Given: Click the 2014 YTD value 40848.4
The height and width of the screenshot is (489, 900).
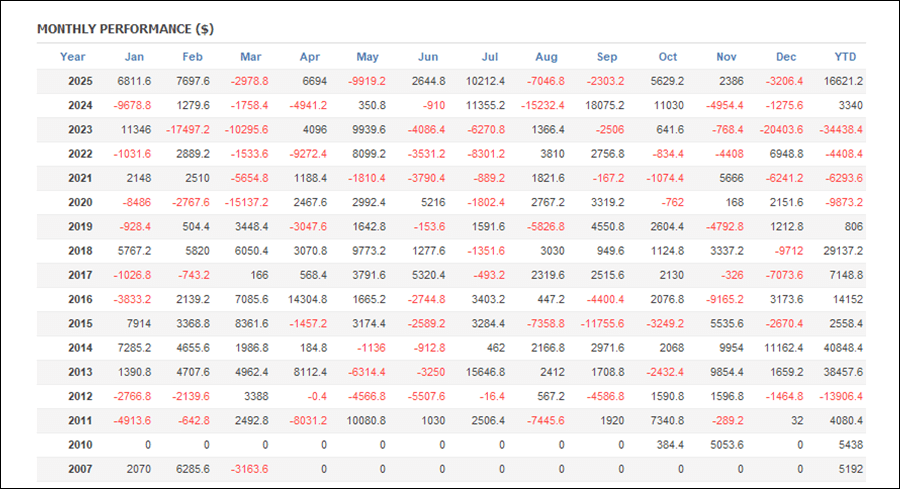Looking at the screenshot, I should 844,347.
